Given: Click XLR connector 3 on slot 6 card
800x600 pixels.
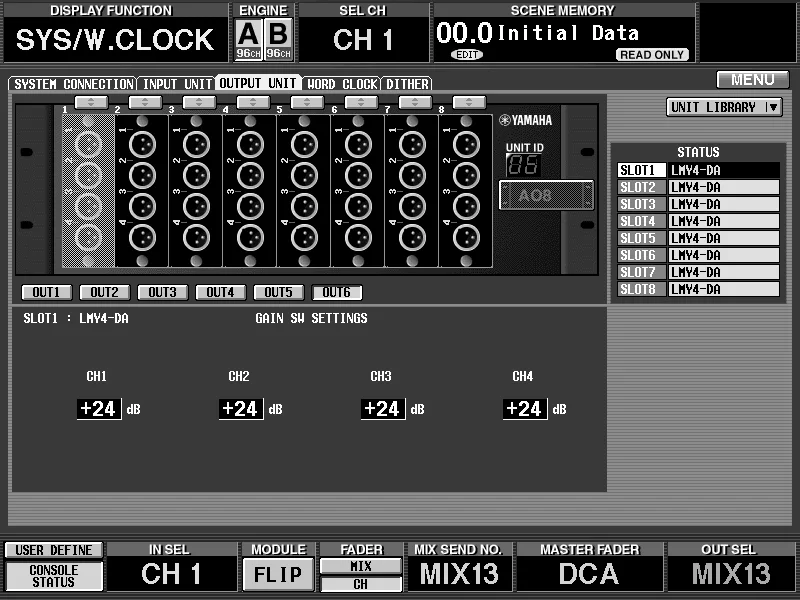Looking at the screenshot, I should tap(359, 207).
